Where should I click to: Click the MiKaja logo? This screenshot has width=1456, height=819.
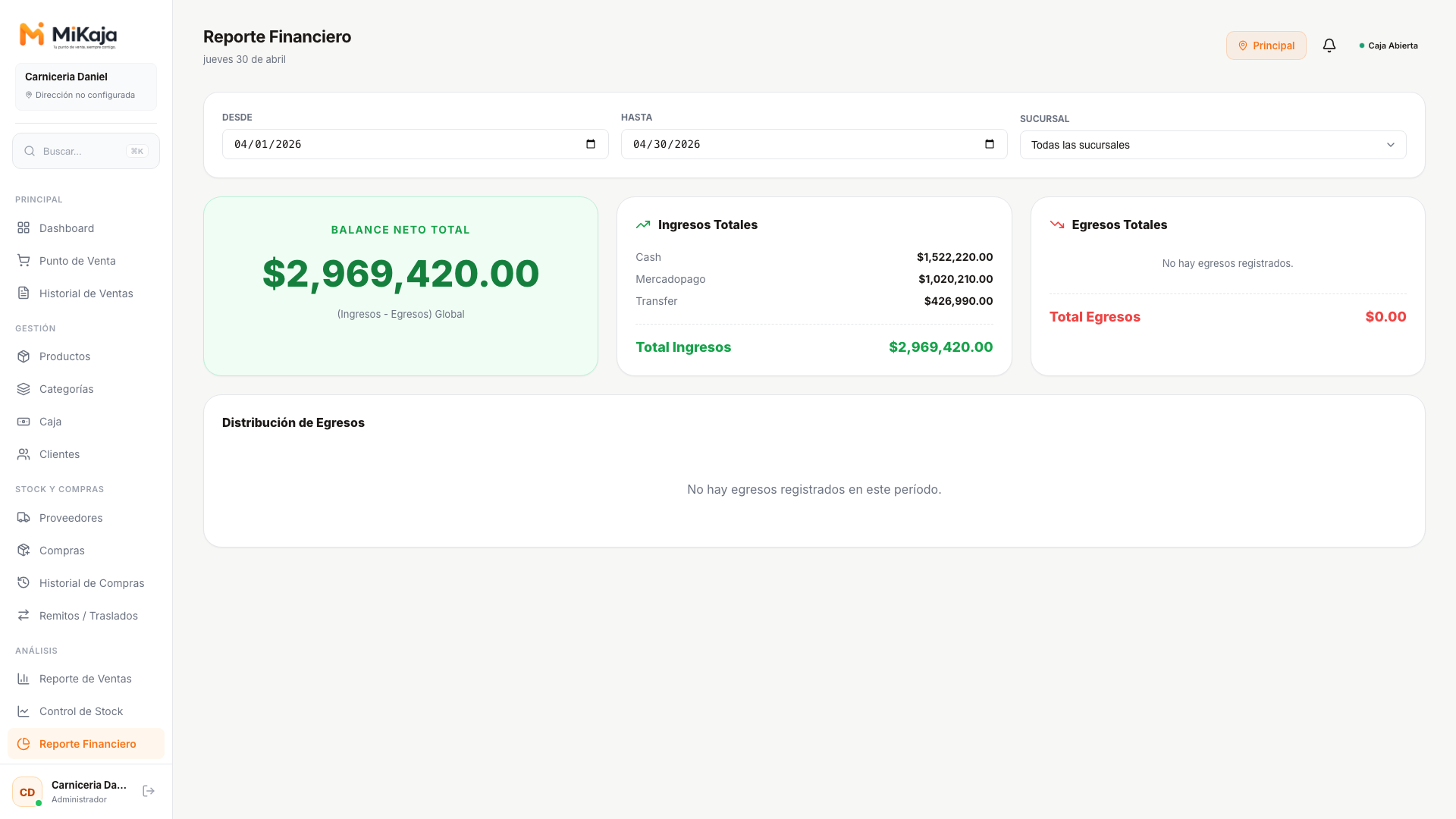(x=68, y=35)
